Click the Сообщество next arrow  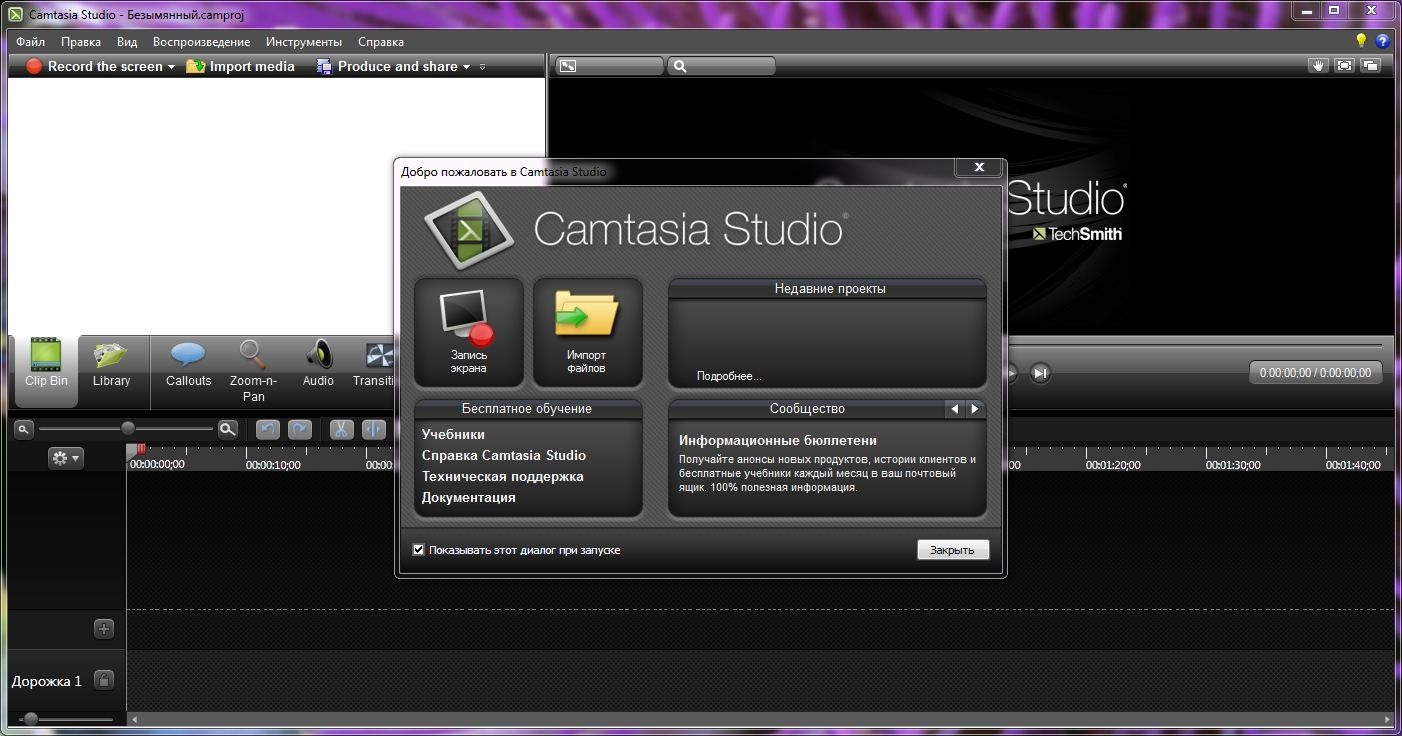tap(974, 408)
